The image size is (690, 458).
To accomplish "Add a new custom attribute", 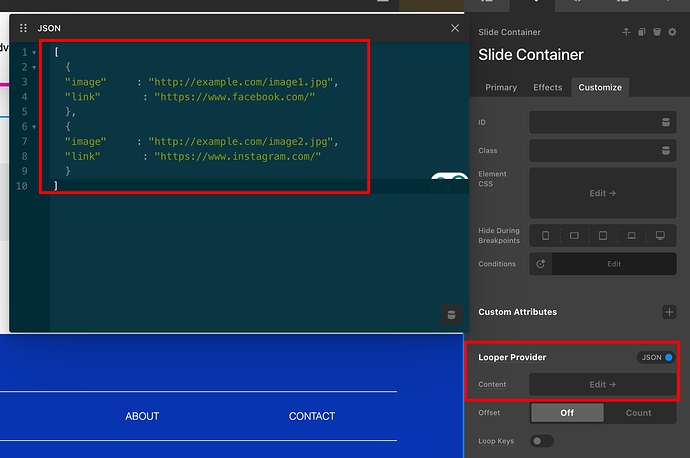I will pyautogui.click(x=669, y=312).
